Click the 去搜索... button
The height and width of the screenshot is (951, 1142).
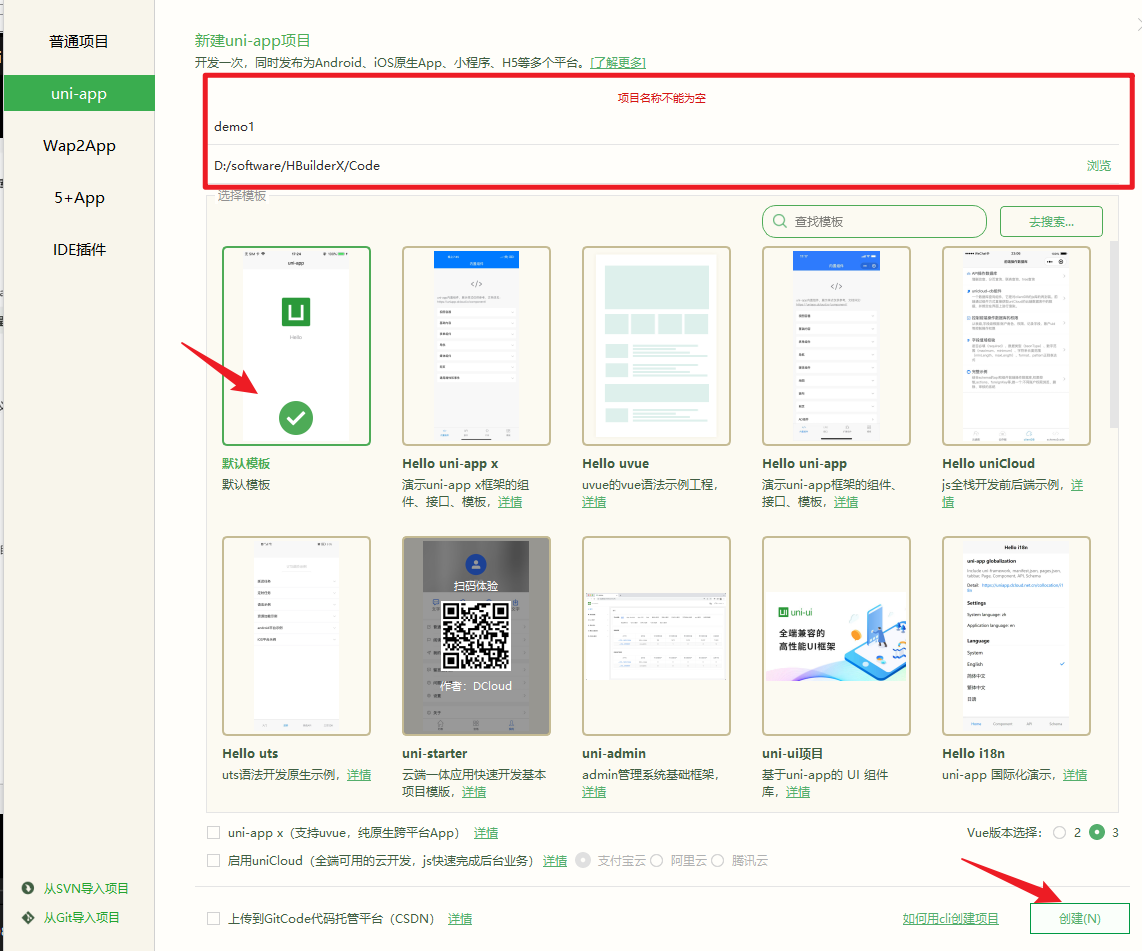click(x=1051, y=221)
